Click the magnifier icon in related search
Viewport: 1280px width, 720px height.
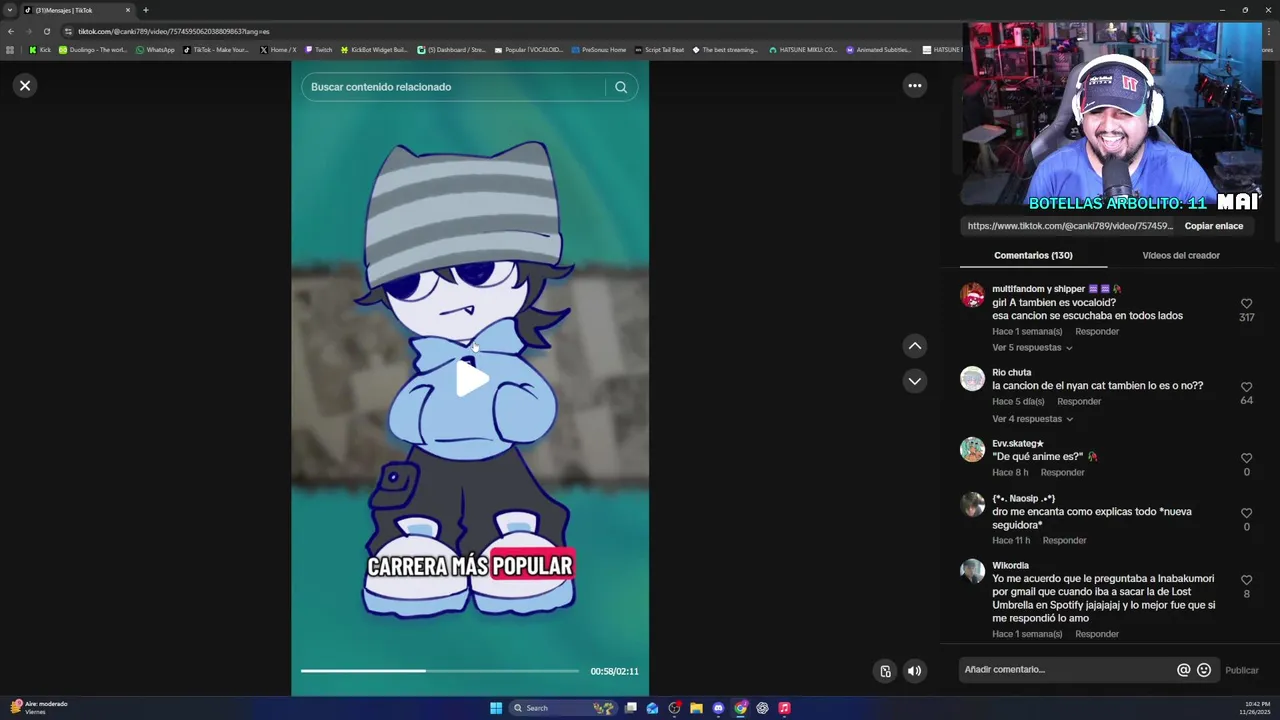pyautogui.click(x=621, y=87)
